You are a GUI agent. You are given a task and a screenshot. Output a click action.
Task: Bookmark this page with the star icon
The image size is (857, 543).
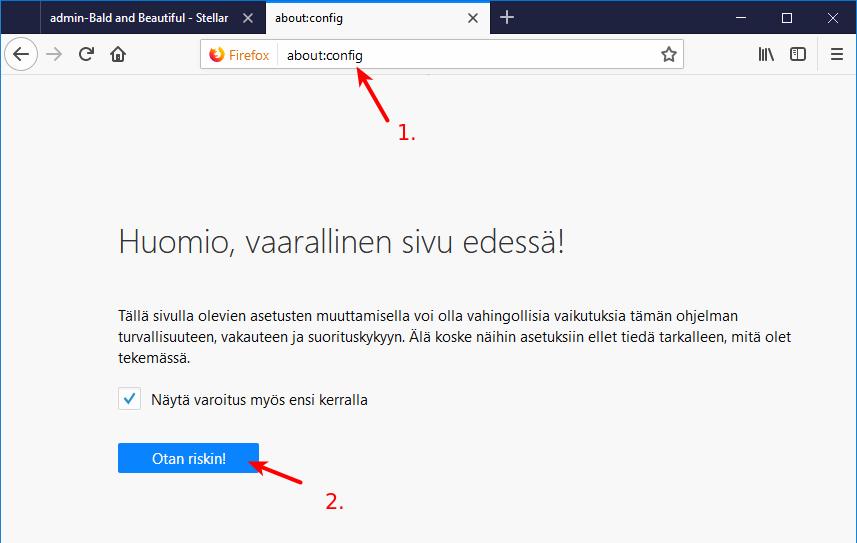669,55
